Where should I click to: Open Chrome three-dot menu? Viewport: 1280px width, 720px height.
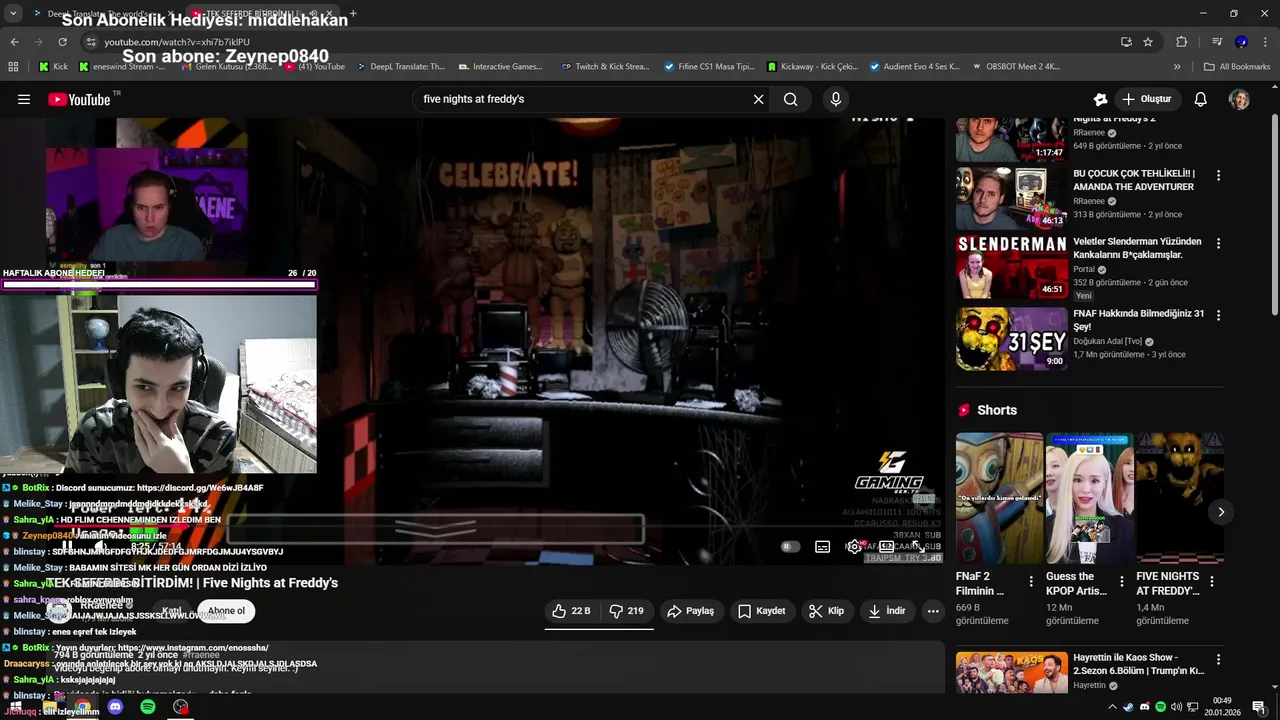coord(1265,42)
